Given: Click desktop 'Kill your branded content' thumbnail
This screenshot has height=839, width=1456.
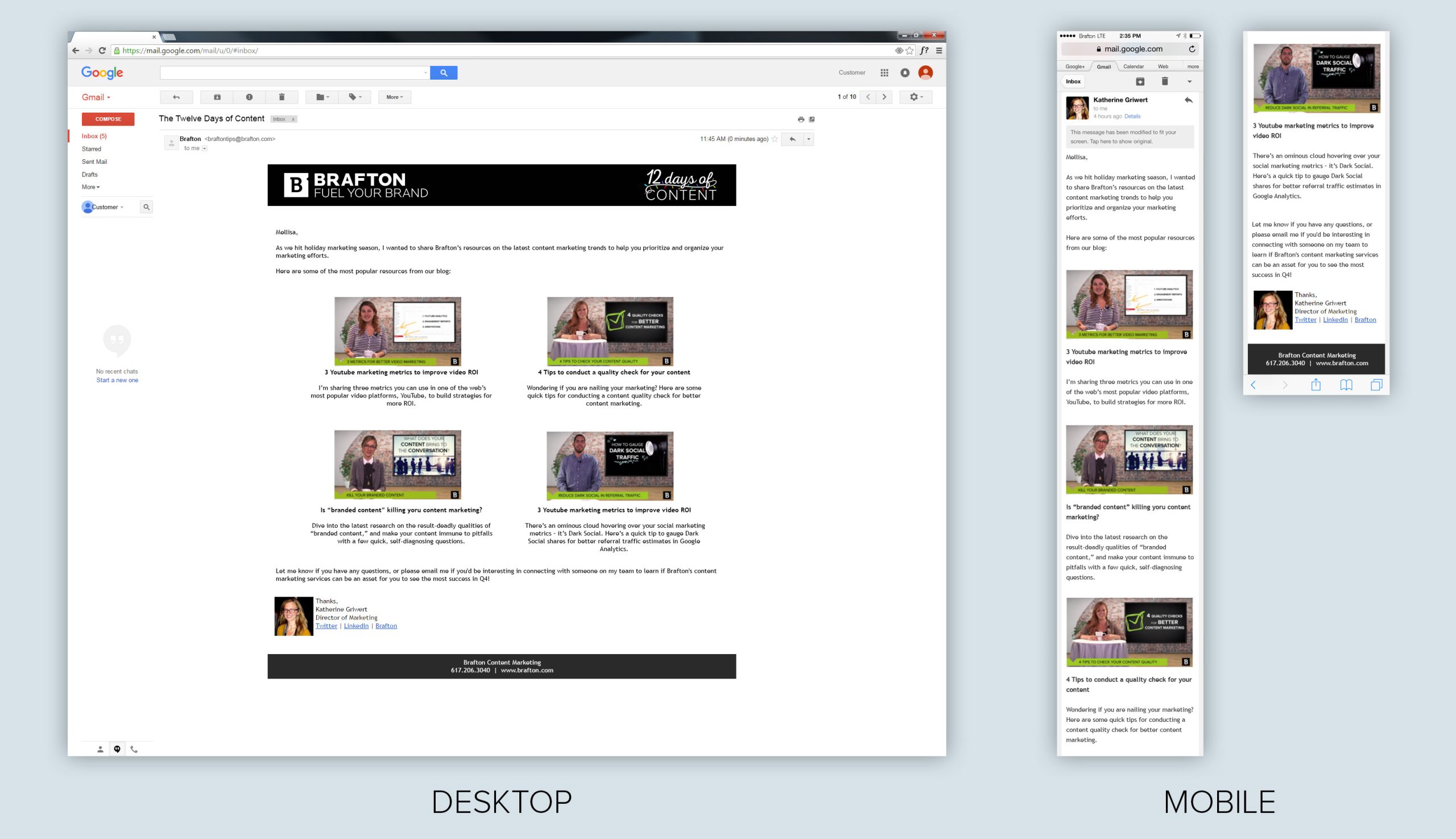Looking at the screenshot, I should pyautogui.click(x=398, y=465).
